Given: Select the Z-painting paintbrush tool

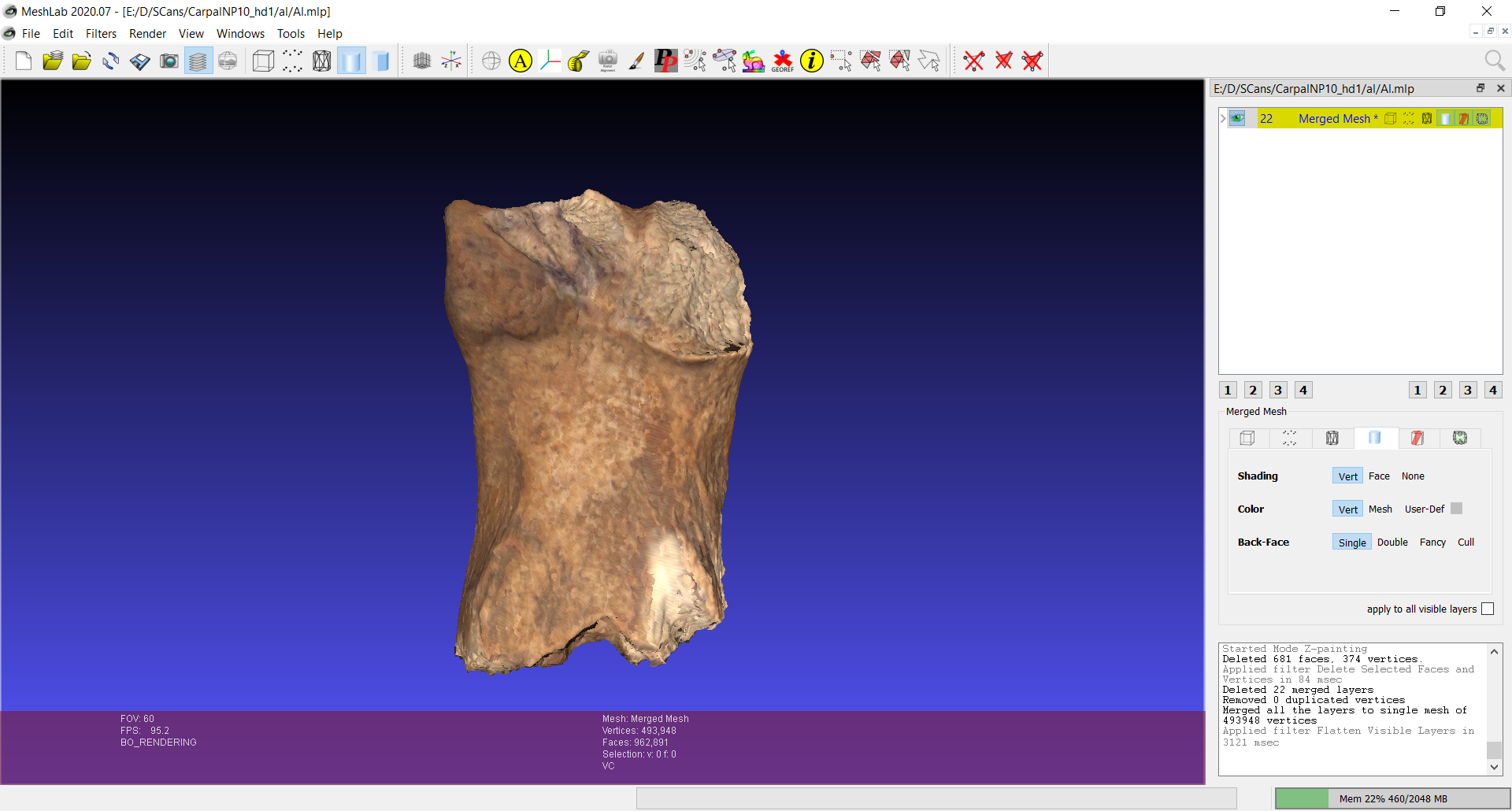Looking at the screenshot, I should click(x=636, y=61).
